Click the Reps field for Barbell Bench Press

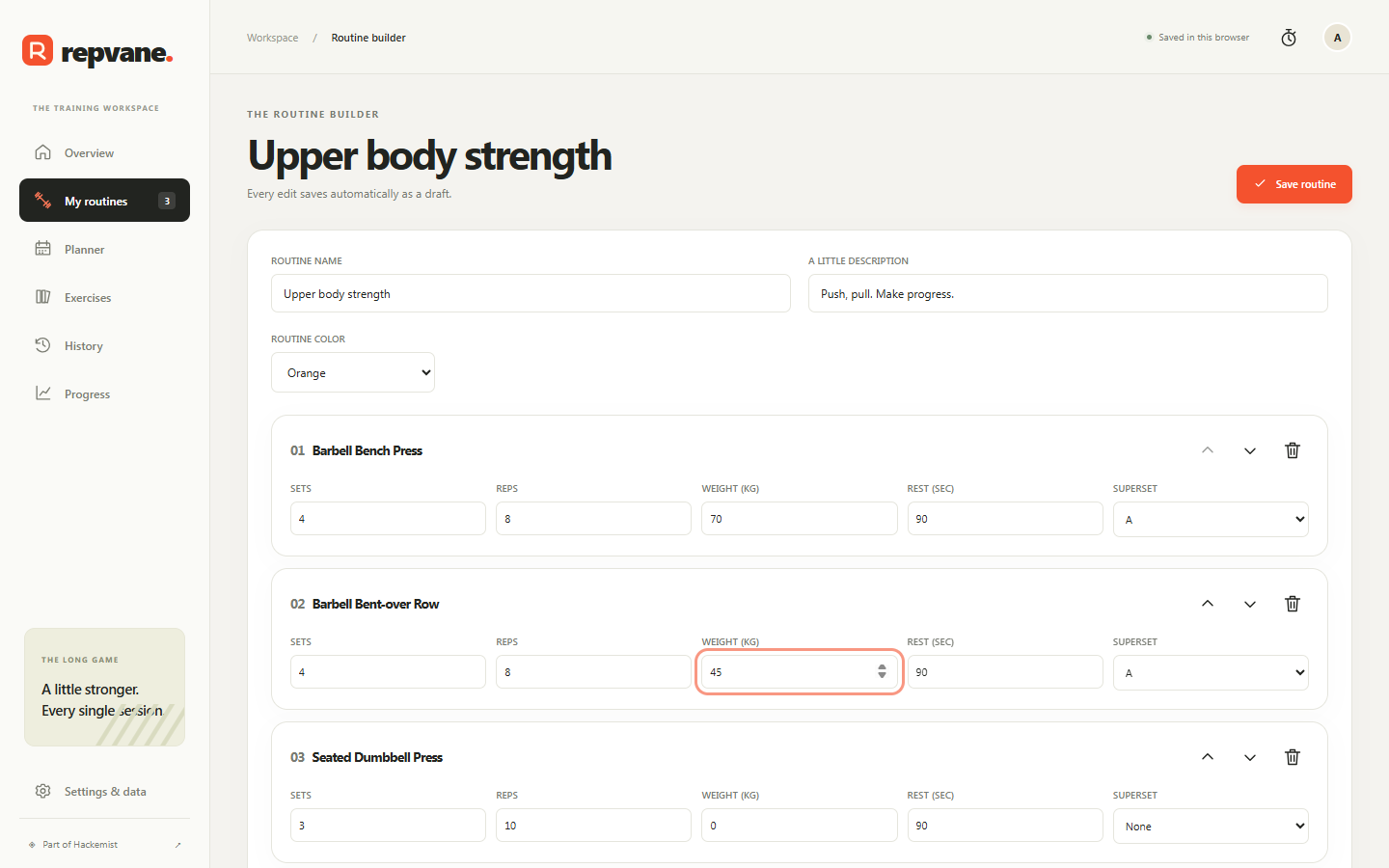pos(593,518)
